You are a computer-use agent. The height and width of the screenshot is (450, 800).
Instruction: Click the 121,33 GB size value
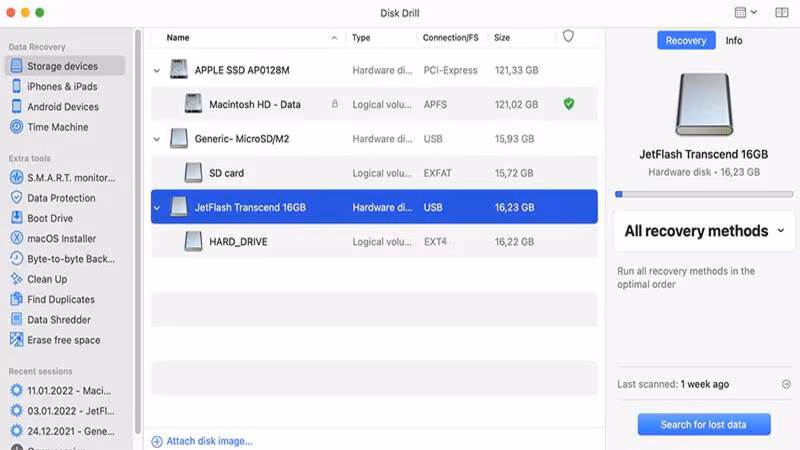click(x=516, y=70)
